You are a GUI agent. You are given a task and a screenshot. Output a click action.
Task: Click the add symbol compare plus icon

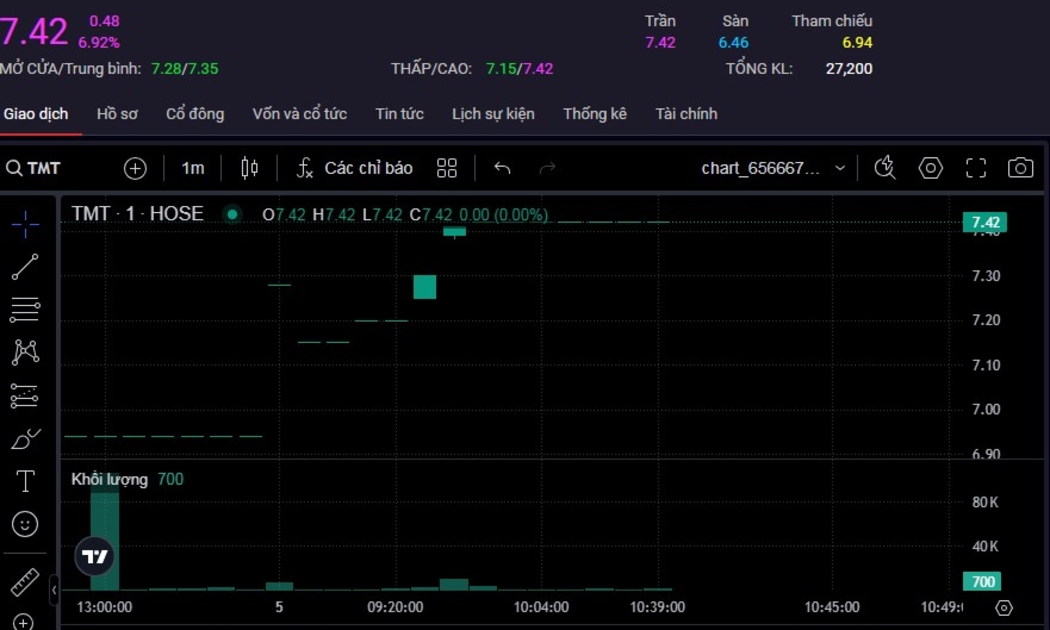pyautogui.click(x=135, y=168)
